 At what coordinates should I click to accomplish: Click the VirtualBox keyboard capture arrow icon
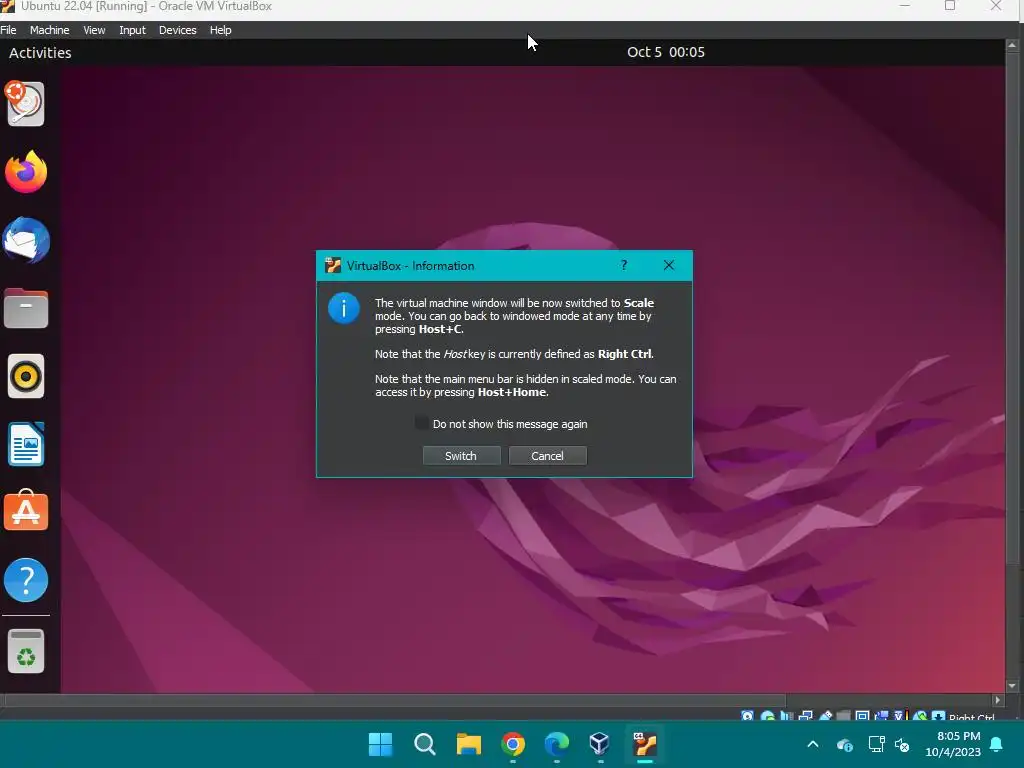click(938, 716)
